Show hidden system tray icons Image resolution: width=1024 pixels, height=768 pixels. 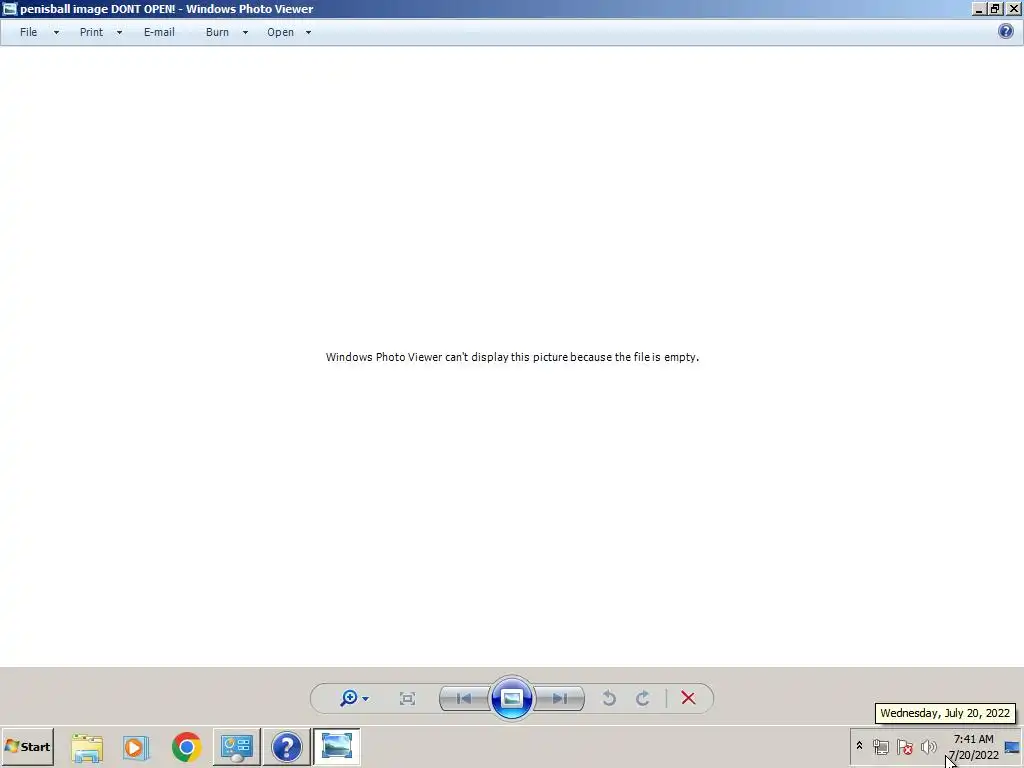pos(859,746)
